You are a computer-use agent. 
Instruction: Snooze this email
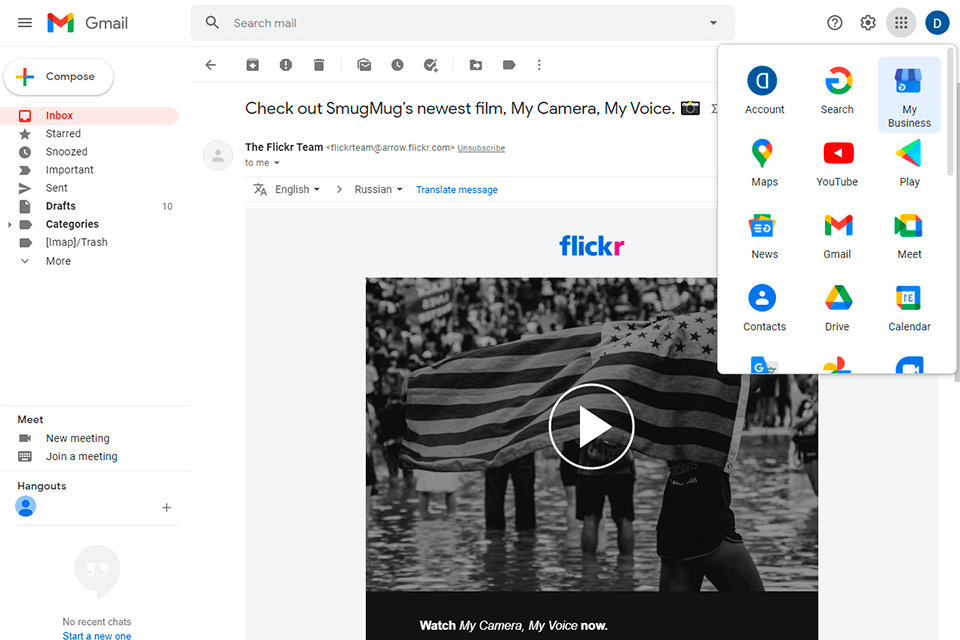(397, 65)
